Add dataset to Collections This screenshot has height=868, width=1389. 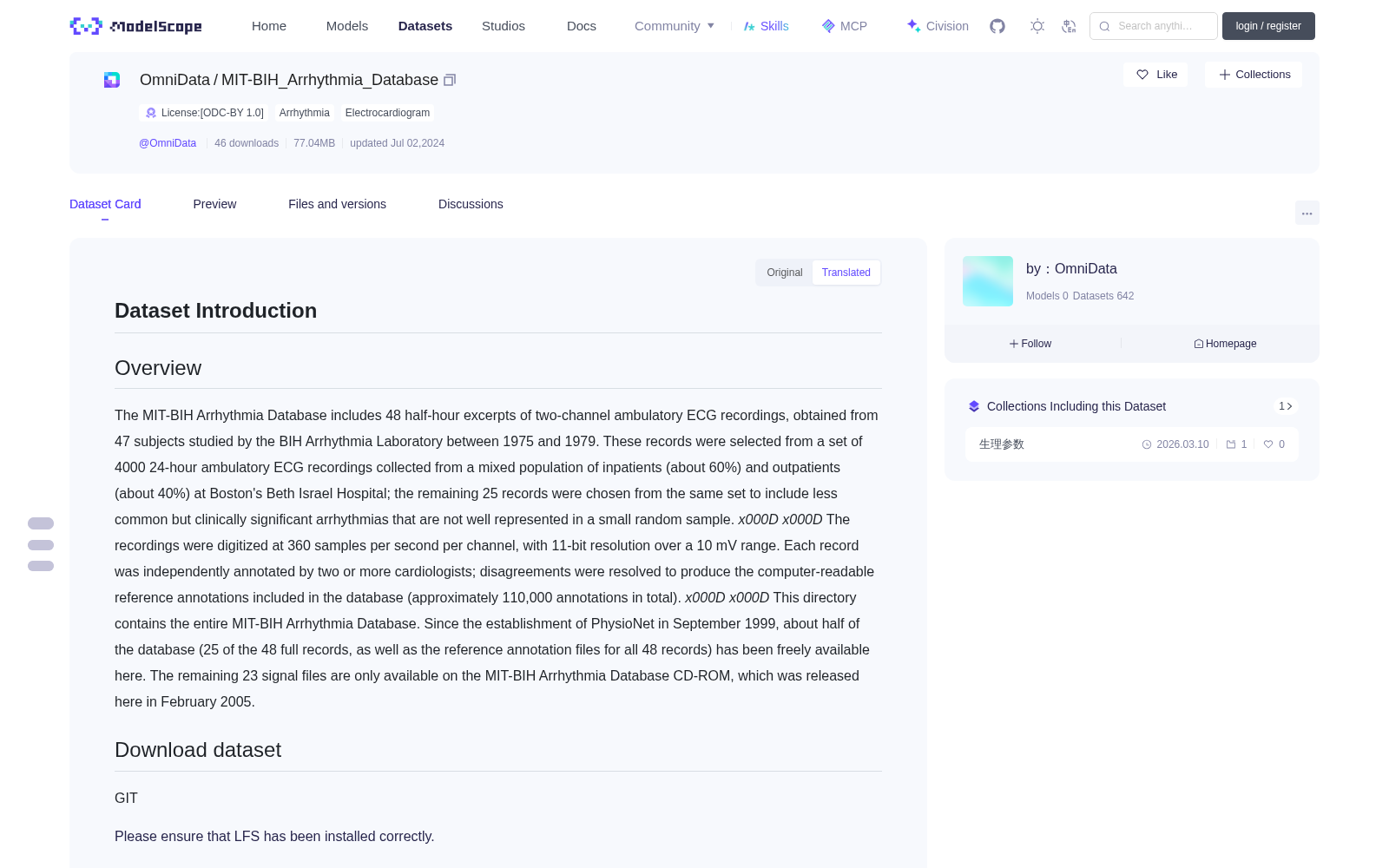pyautogui.click(x=1254, y=75)
